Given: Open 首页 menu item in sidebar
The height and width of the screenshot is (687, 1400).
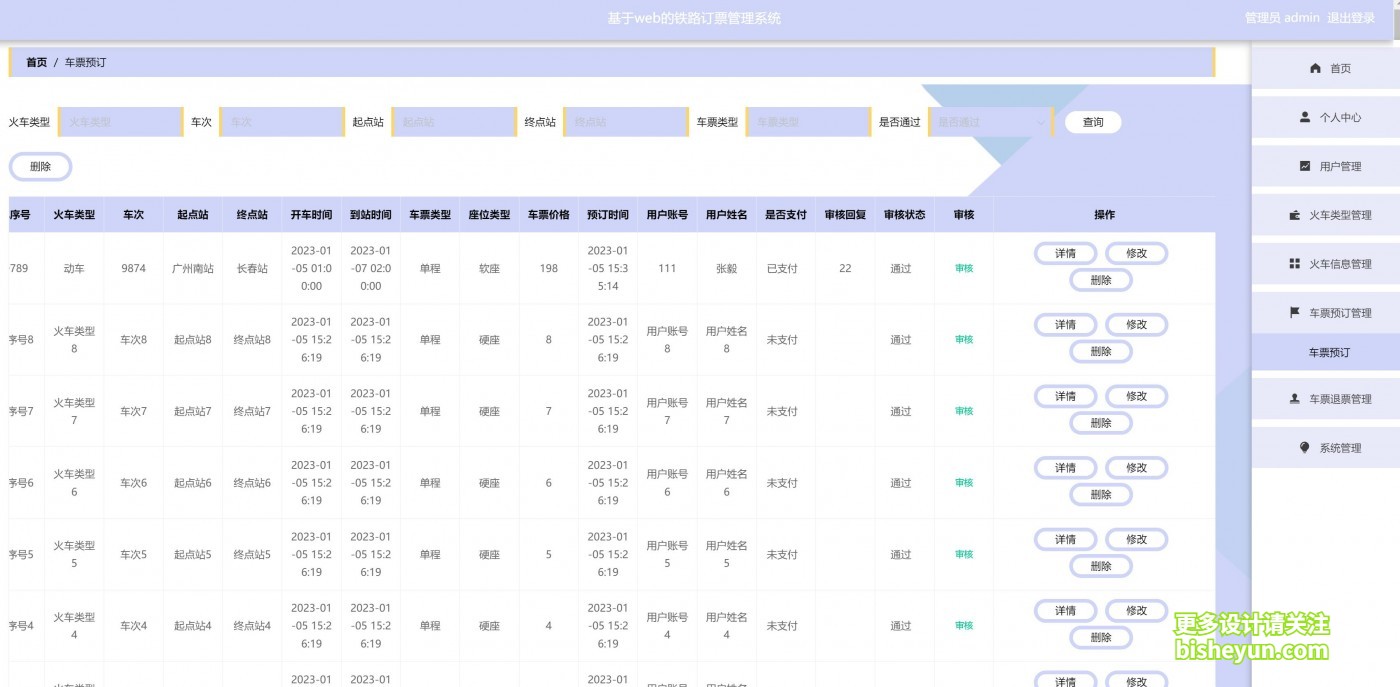Looking at the screenshot, I should [1326, 68].
